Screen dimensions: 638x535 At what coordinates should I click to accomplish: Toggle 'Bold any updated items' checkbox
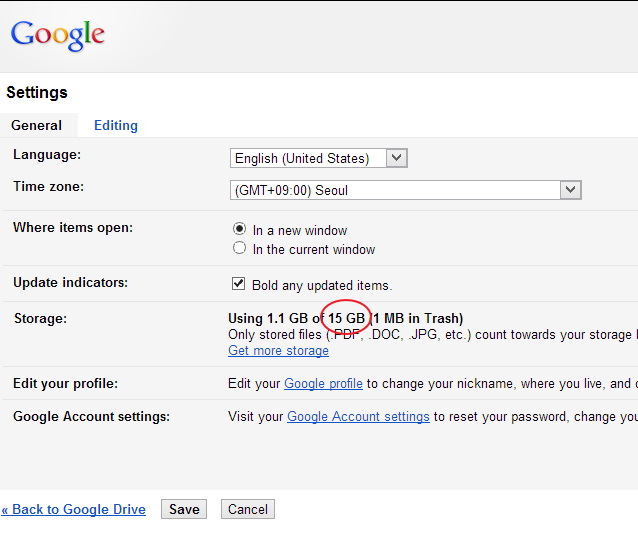click(238, 284)
